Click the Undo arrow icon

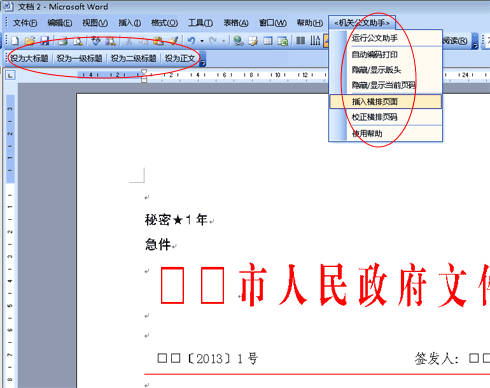(x=191, y=41)
